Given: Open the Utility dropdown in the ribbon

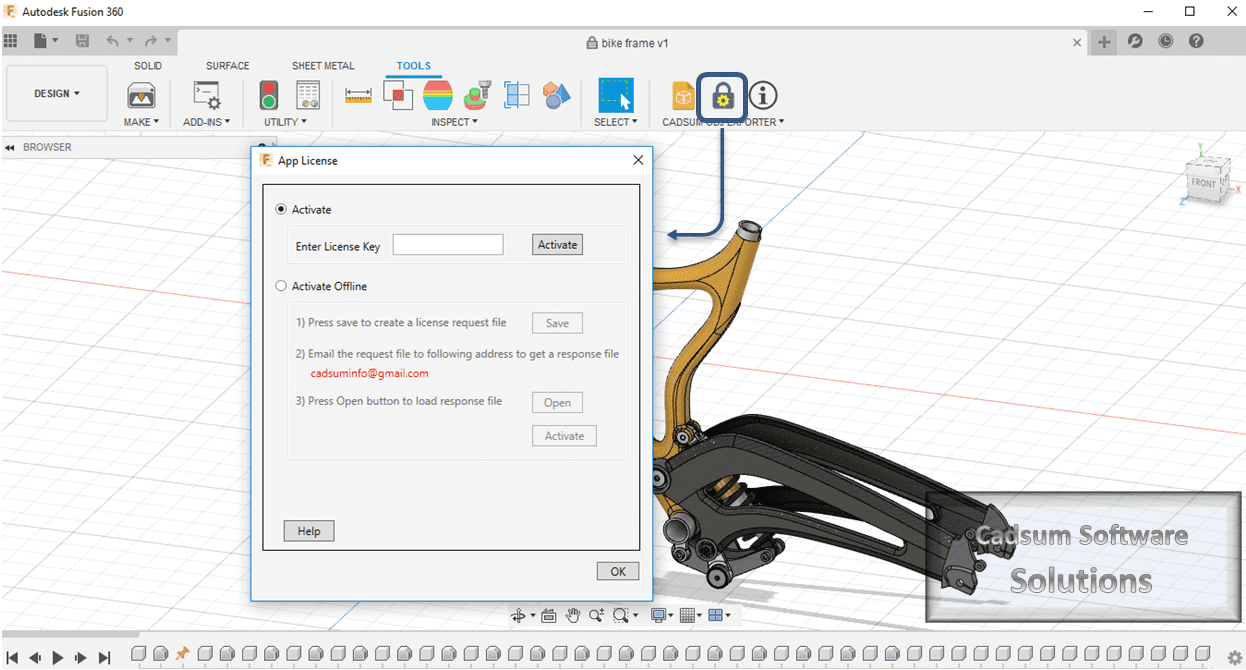Looking at the screenshot, I should click(x=286, y=121).
